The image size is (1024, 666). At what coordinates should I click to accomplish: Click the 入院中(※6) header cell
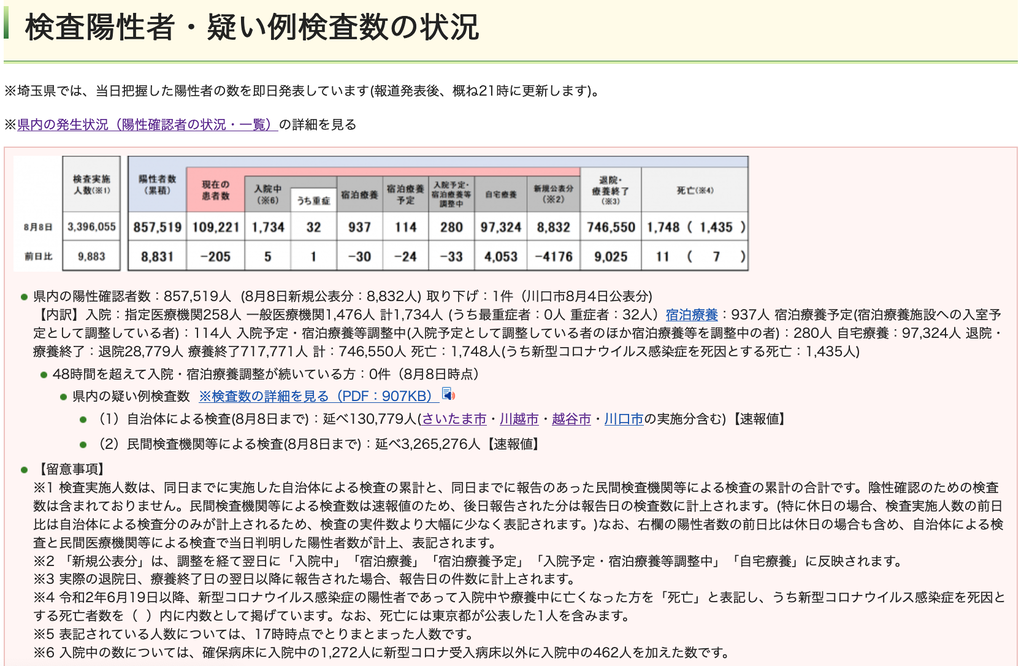coord(268,194)
